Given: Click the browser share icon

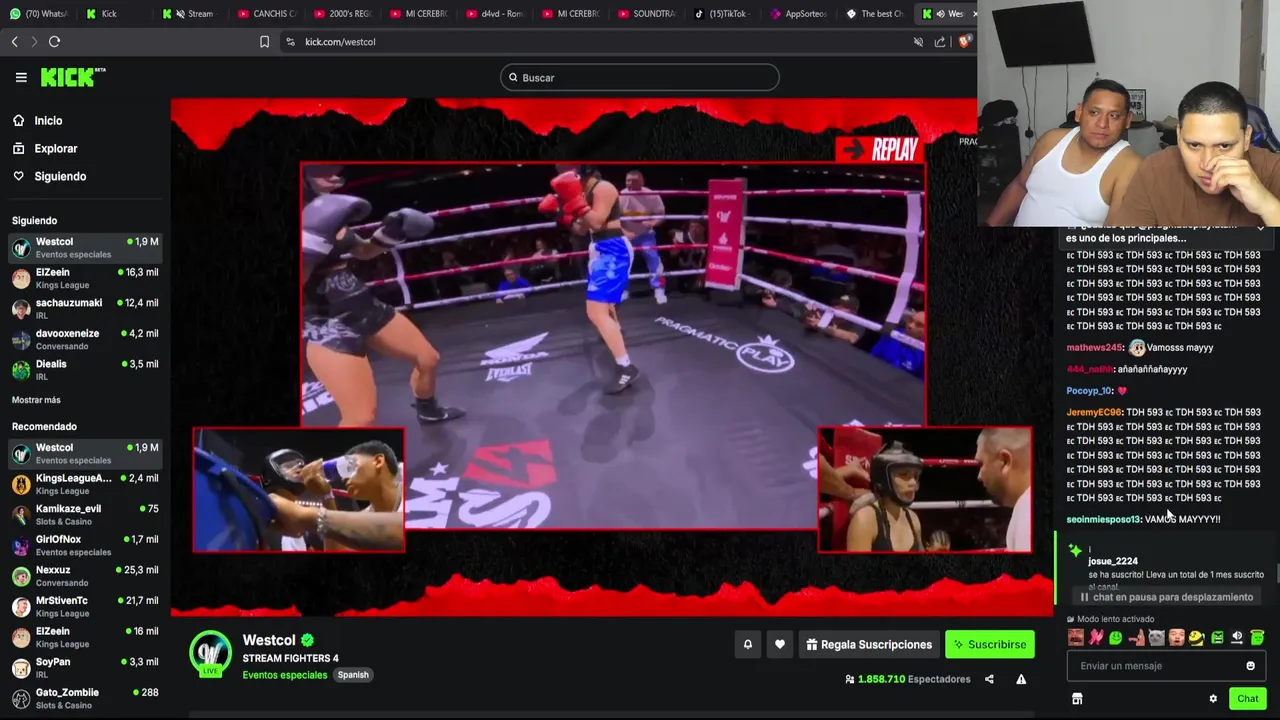Looking at the screenshot, I should 940,42.
